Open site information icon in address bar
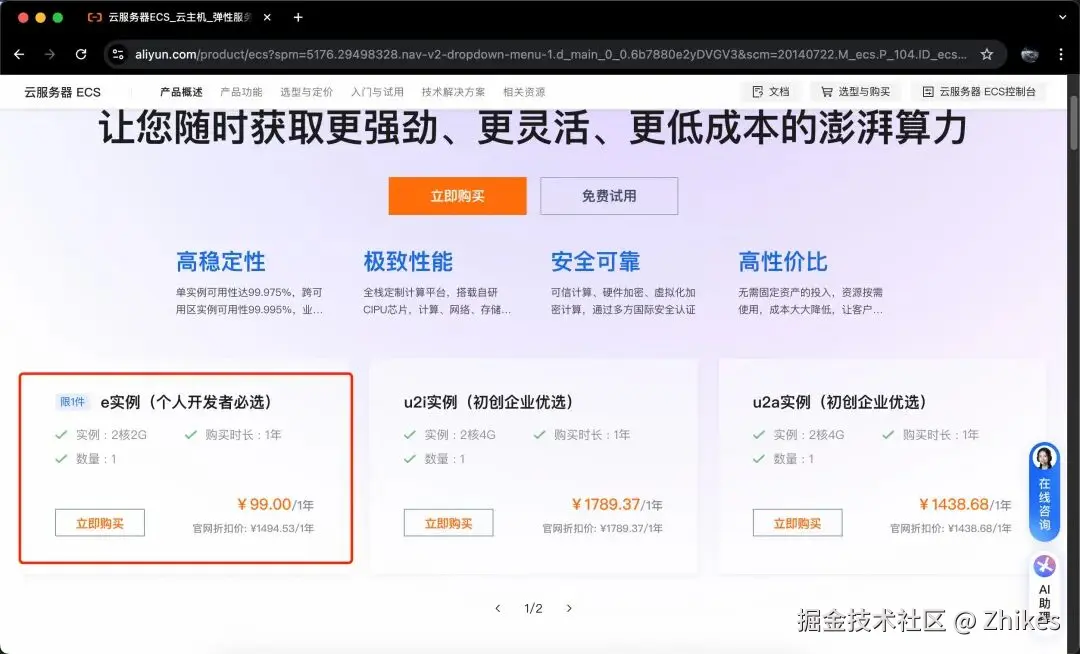 point(118,54)
